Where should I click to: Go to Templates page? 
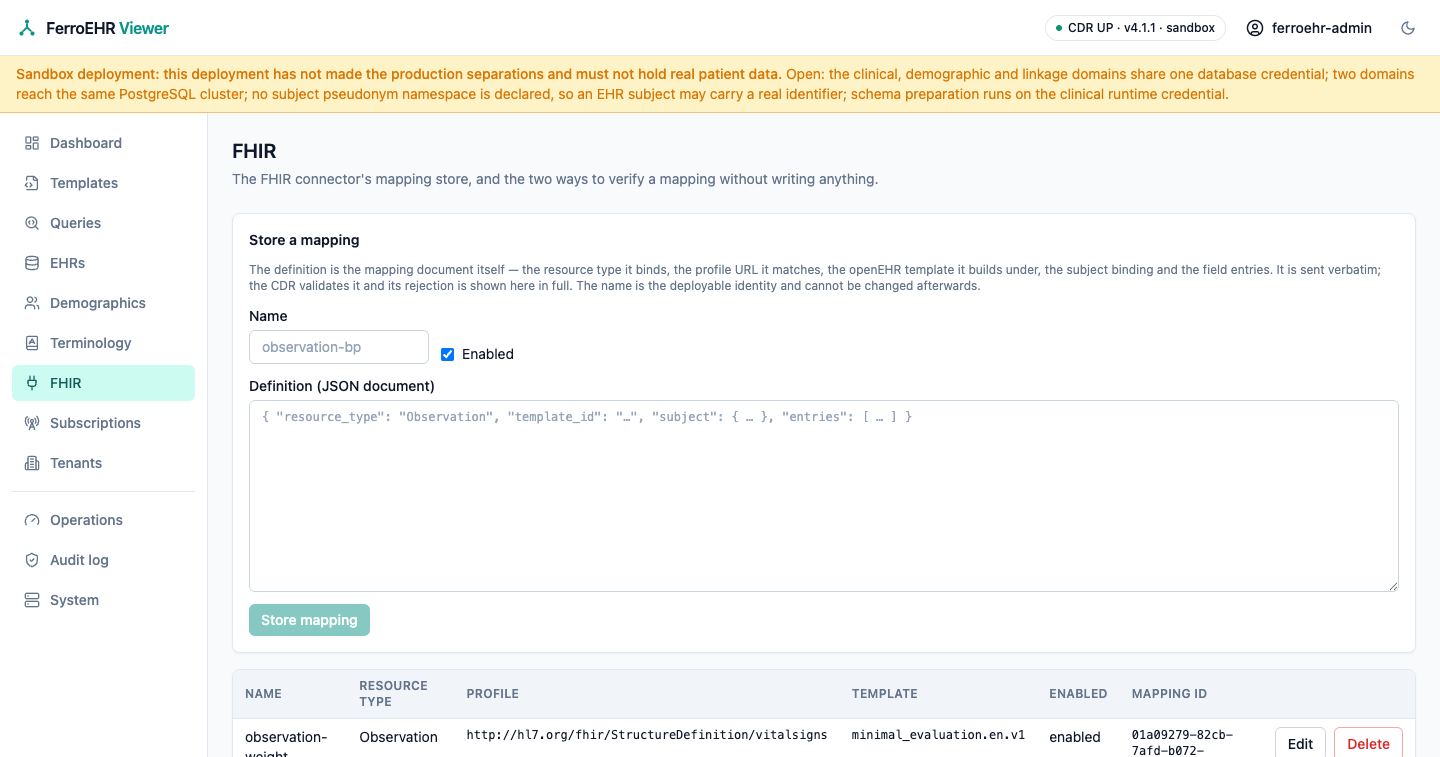click(x=103, y=183)
